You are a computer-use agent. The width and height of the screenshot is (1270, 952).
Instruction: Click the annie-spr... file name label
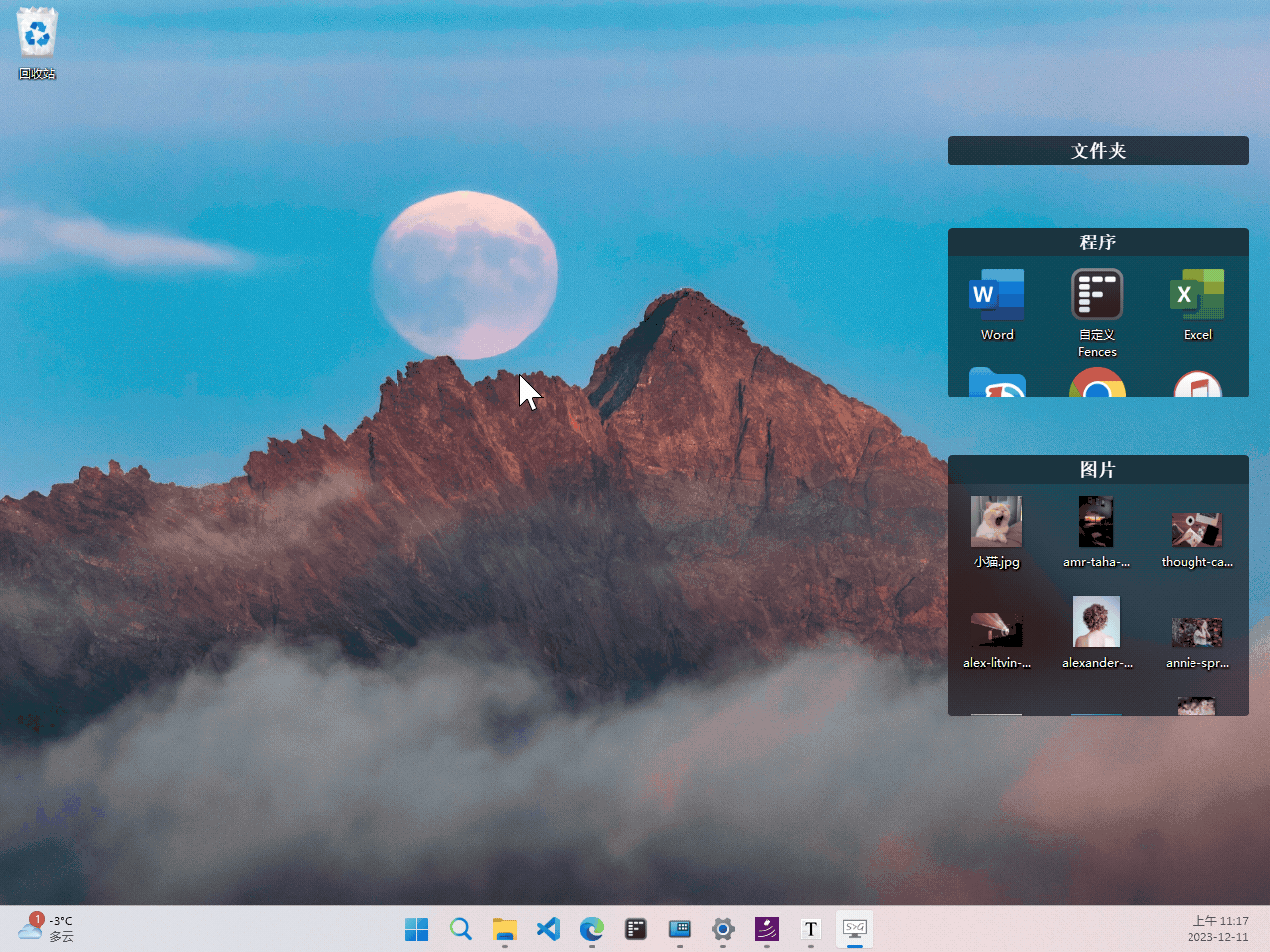[x=1197, y=663]
